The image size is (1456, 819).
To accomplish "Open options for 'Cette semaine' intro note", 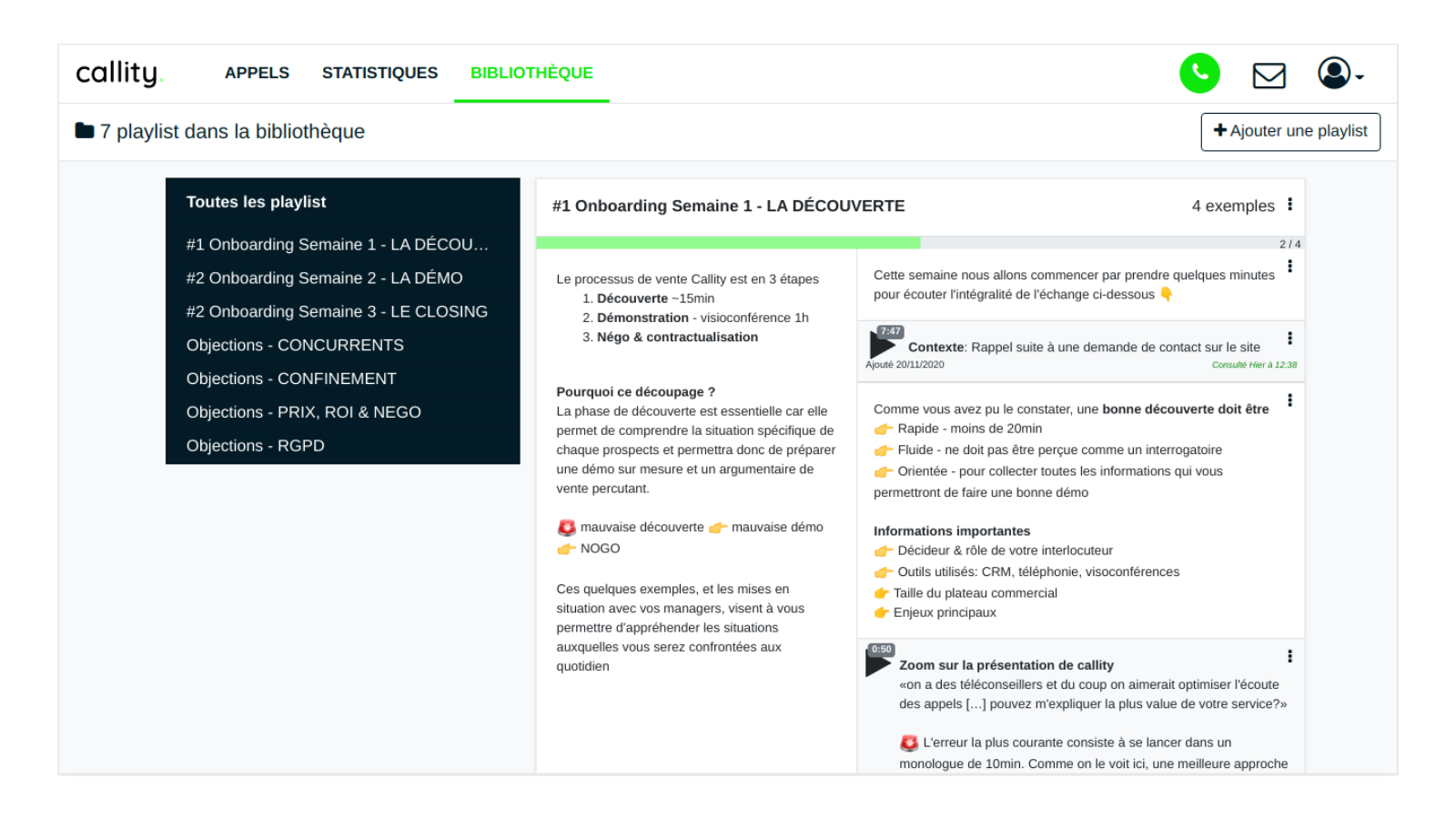I will point(1289,267).
